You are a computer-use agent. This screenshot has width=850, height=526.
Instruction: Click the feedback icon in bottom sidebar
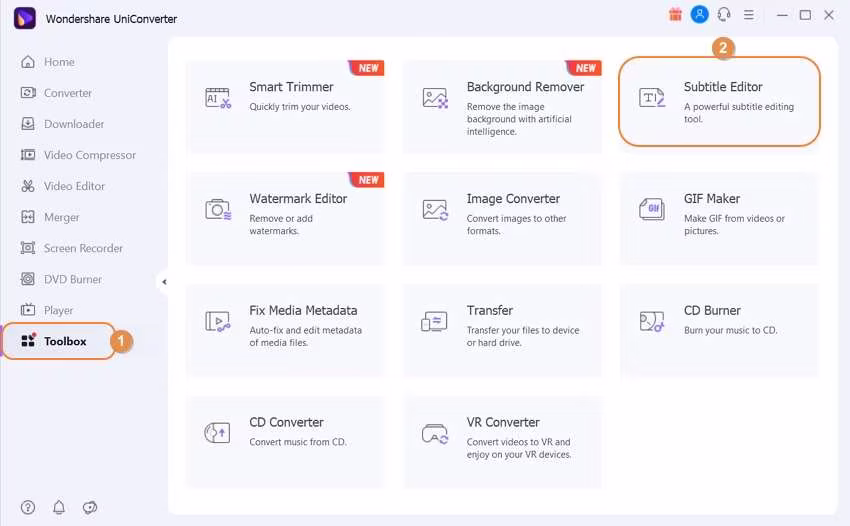coord(90,507)
